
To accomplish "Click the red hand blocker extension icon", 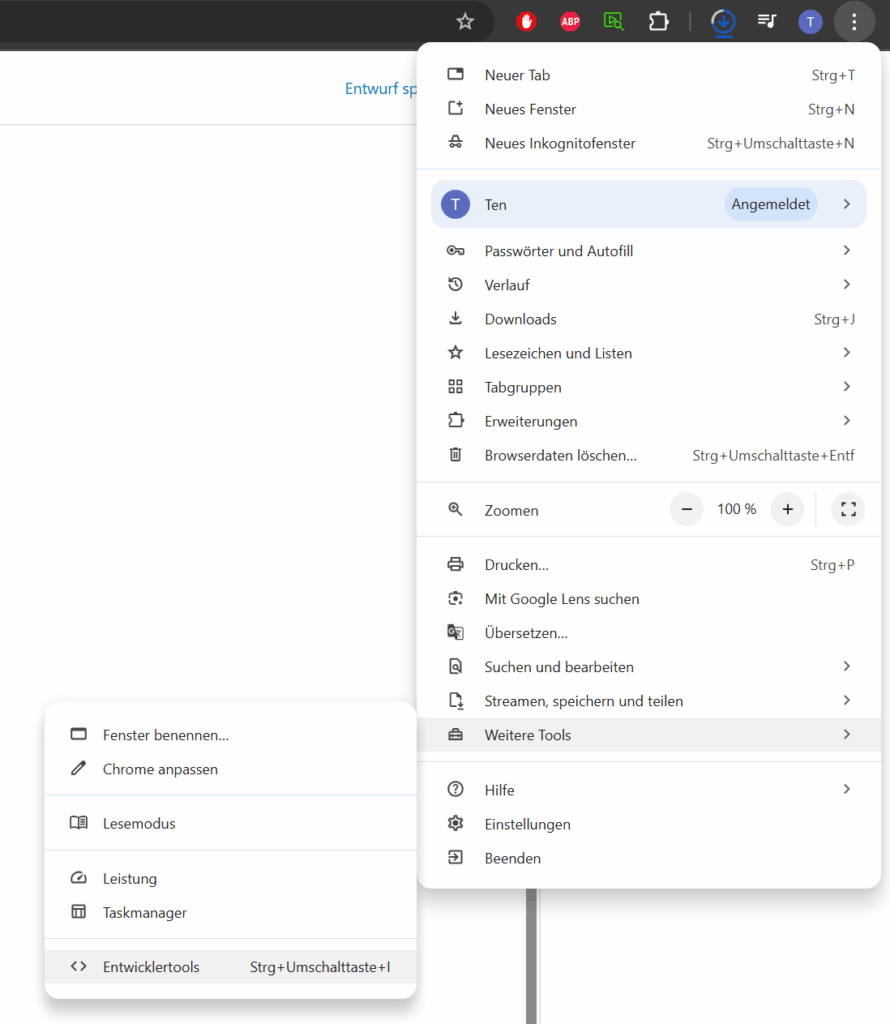I will point(526,22).
